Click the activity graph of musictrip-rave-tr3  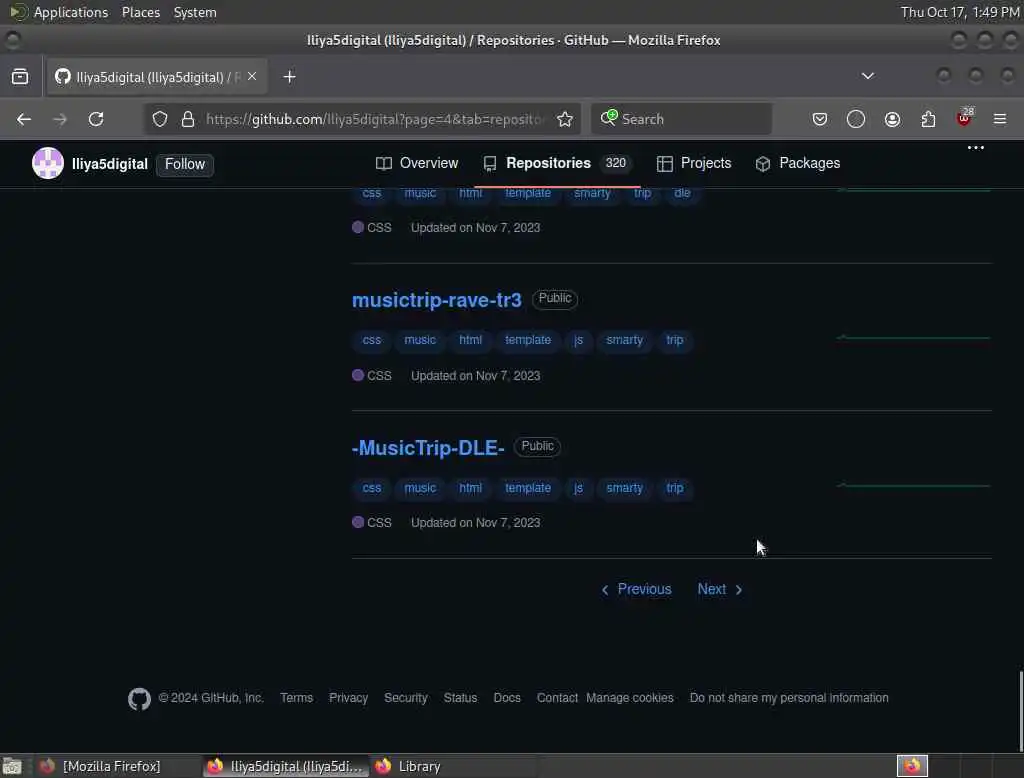[x=914, y=338]
